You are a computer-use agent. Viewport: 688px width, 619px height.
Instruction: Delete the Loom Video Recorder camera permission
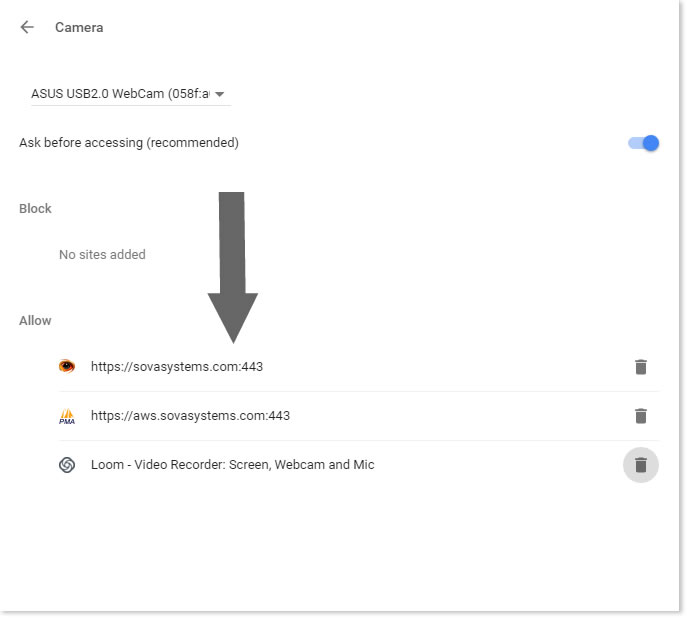641,465
